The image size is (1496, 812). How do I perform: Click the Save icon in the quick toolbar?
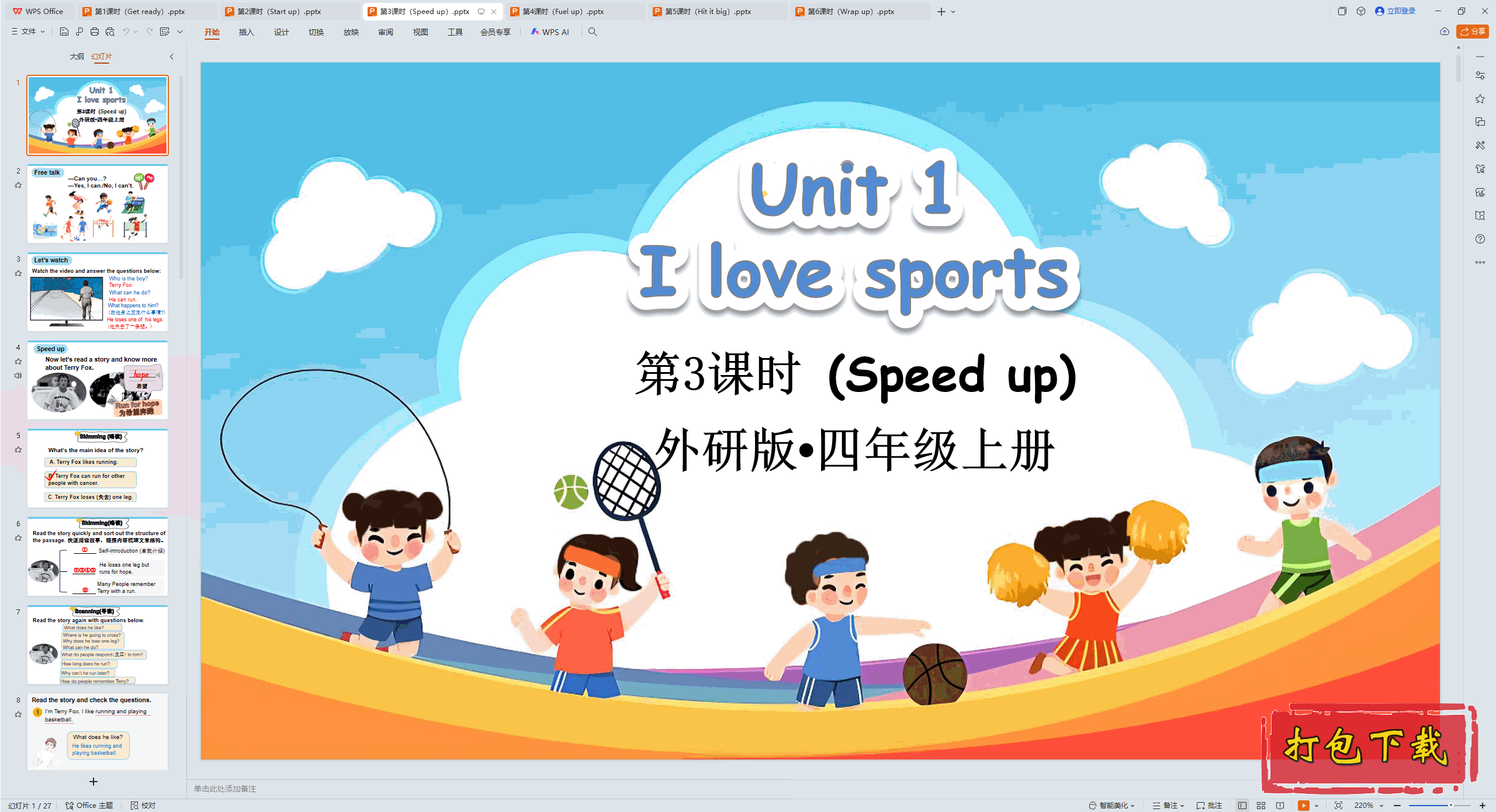tap(64, 32)
